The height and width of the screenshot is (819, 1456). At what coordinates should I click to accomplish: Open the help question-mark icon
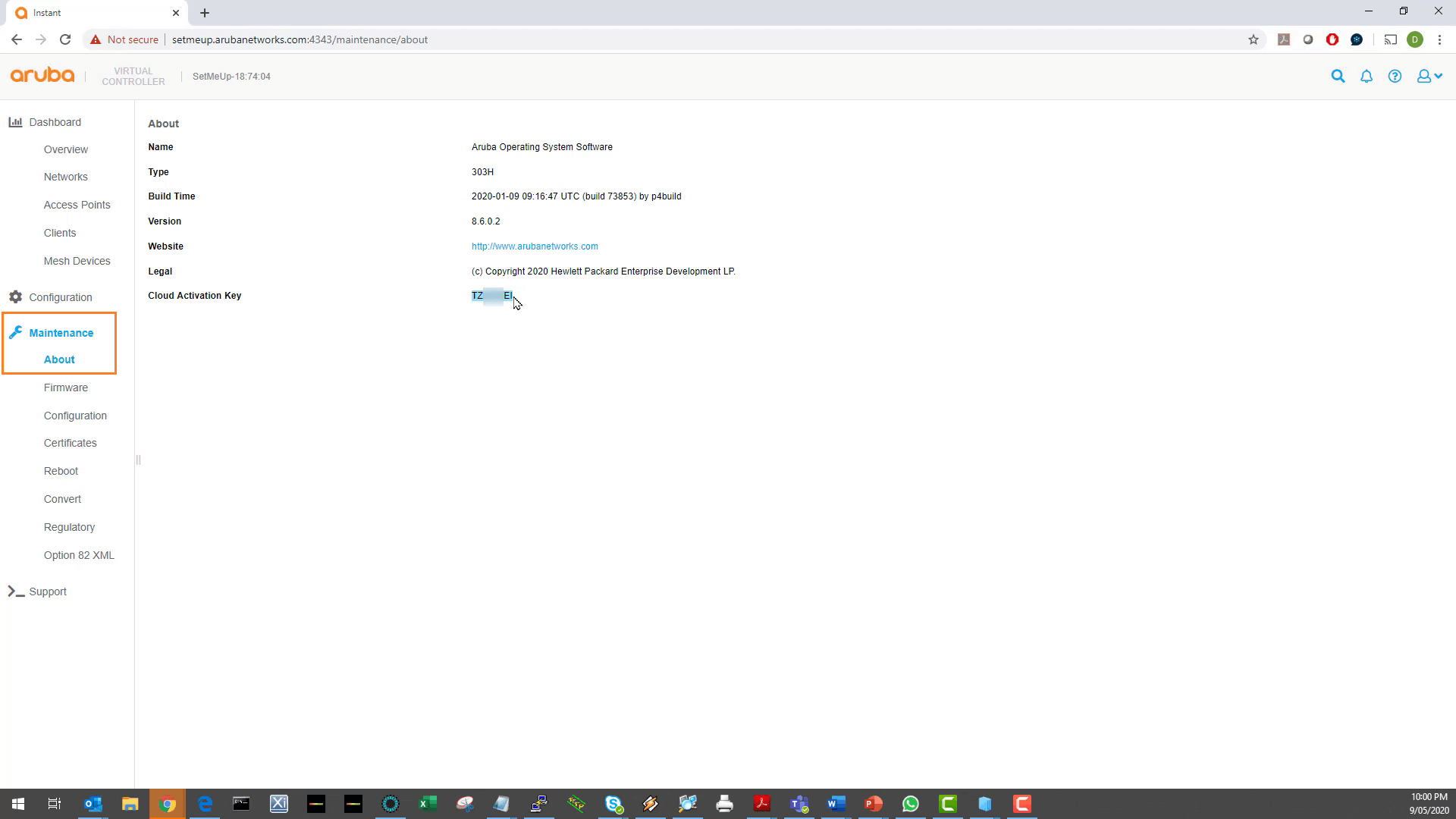tap(1395, 76)
